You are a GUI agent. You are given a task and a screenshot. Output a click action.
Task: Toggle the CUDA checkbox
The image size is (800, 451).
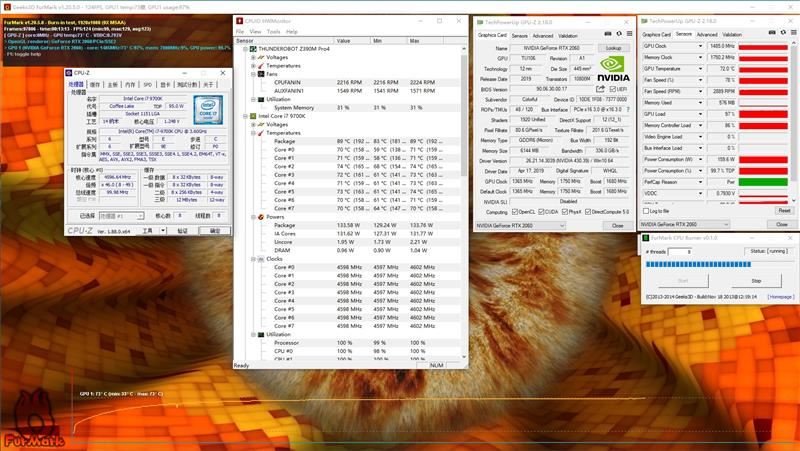pyautogui.click(x=541, y=212)
